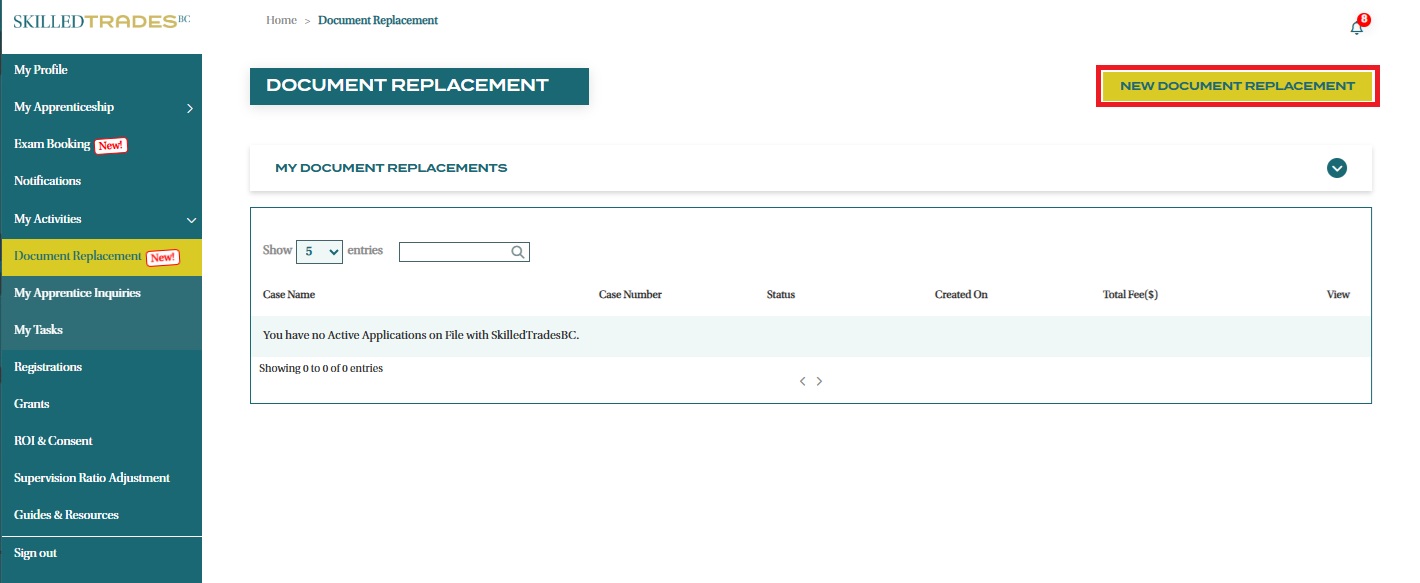Screen dimensions: 1420x583
Task: Open the Show entries count dropdown
Action: tap(319, 252)
